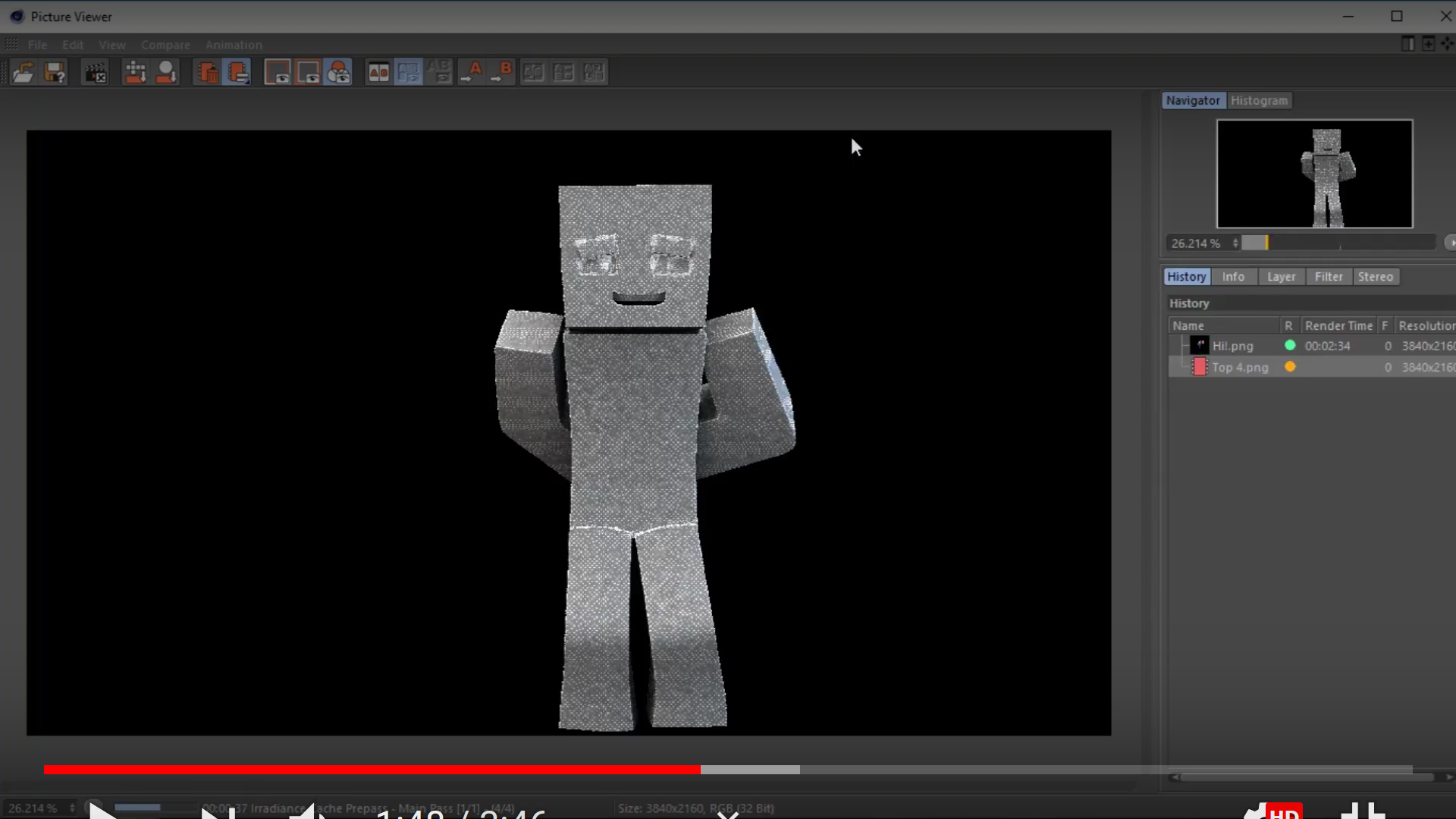This screenshot has height=819, width=1456.
Task: Click the History list document icon
Action: coord(237,72)
